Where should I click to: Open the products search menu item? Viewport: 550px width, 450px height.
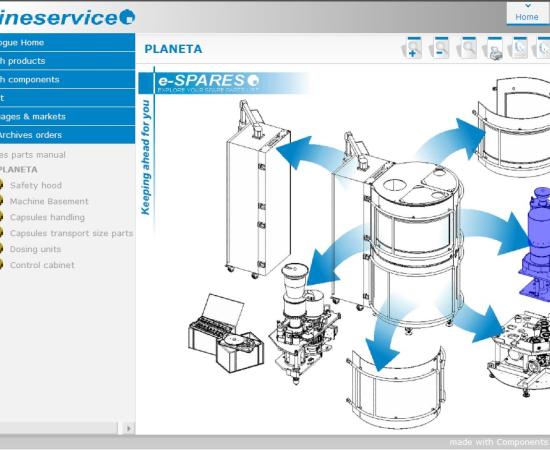click(x=67, y=61)
